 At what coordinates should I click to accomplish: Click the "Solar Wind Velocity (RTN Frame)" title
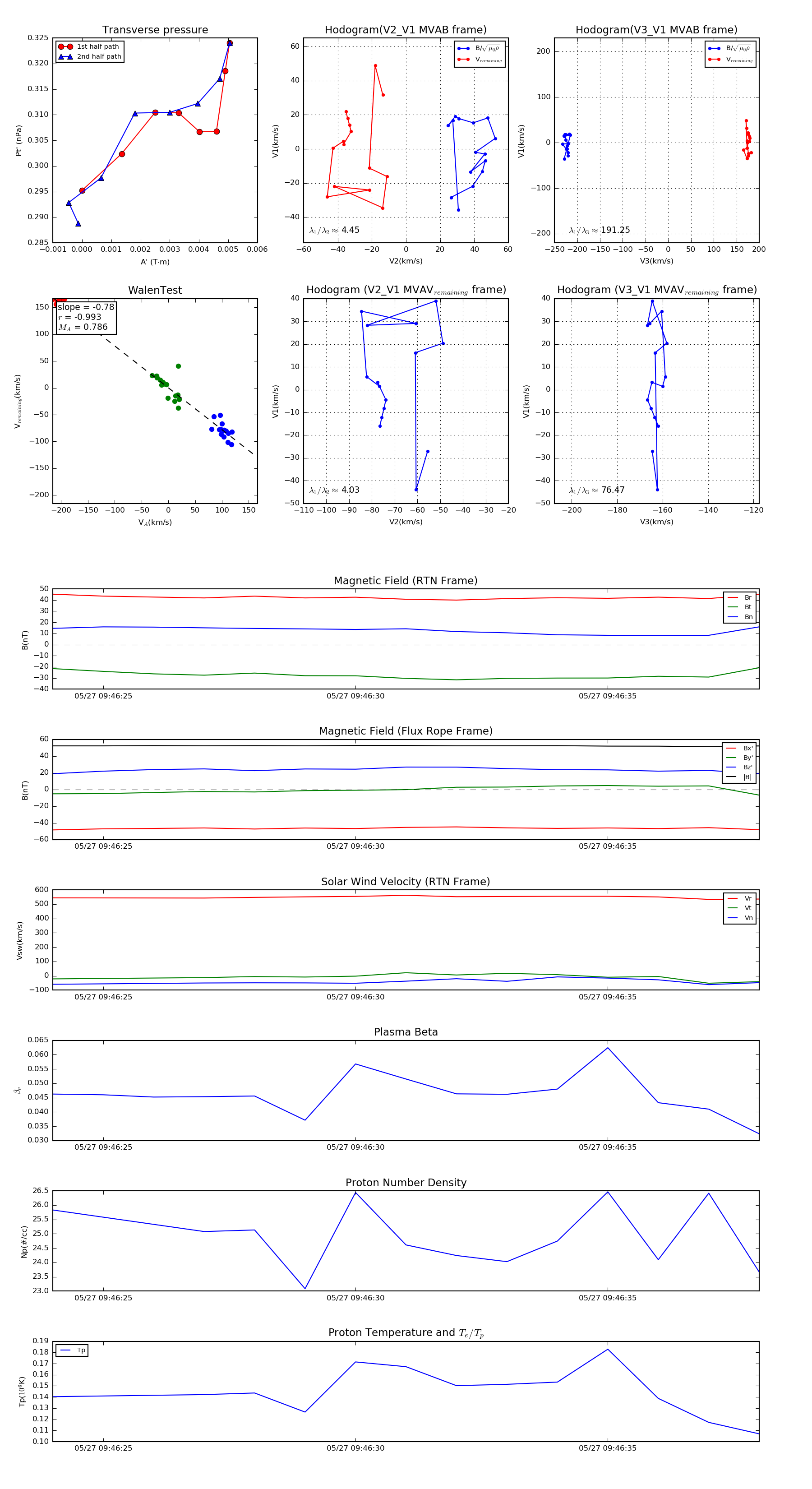406,882
